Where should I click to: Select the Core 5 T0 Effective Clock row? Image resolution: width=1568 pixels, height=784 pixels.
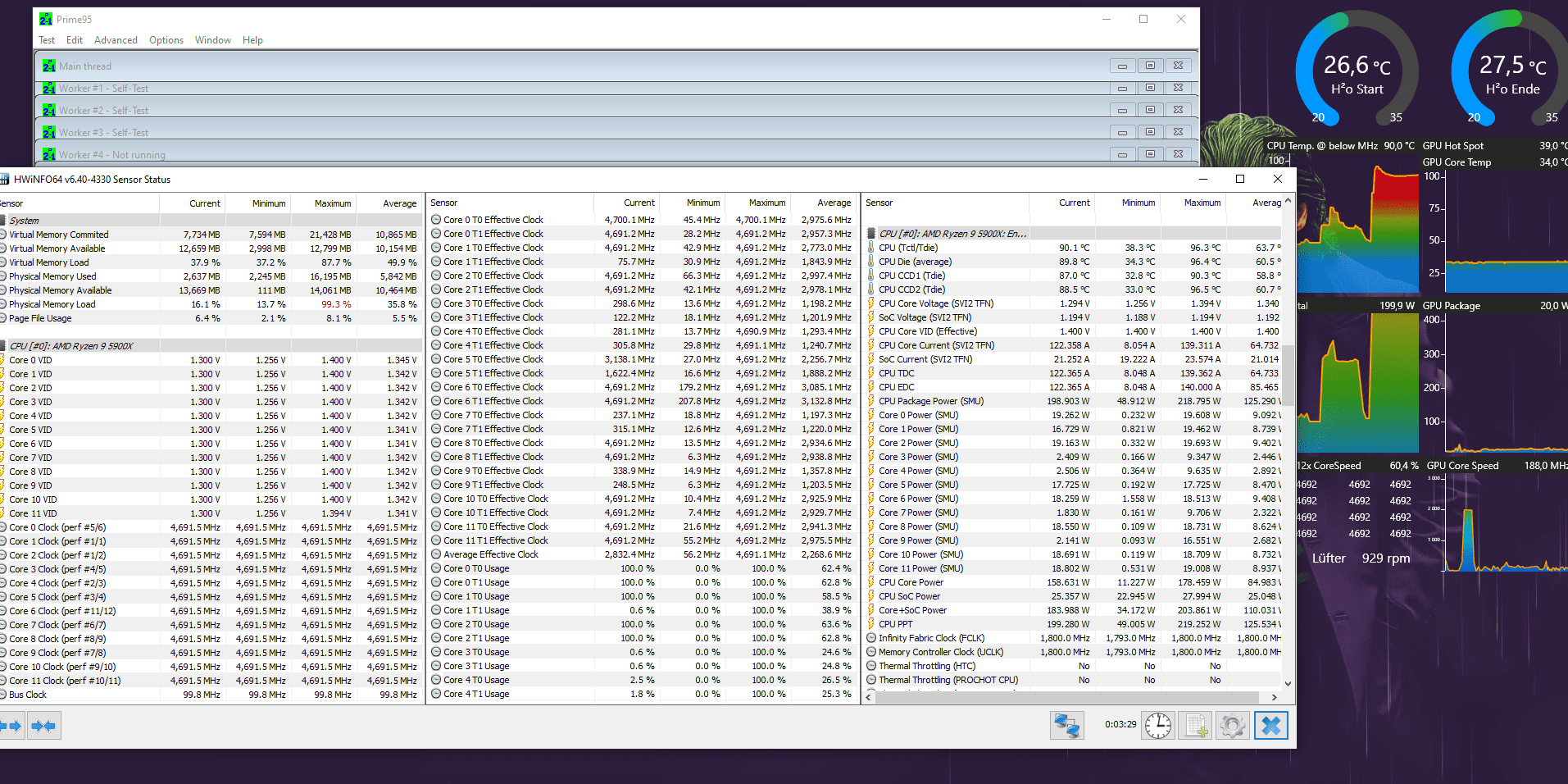click(x=643, y=359)
